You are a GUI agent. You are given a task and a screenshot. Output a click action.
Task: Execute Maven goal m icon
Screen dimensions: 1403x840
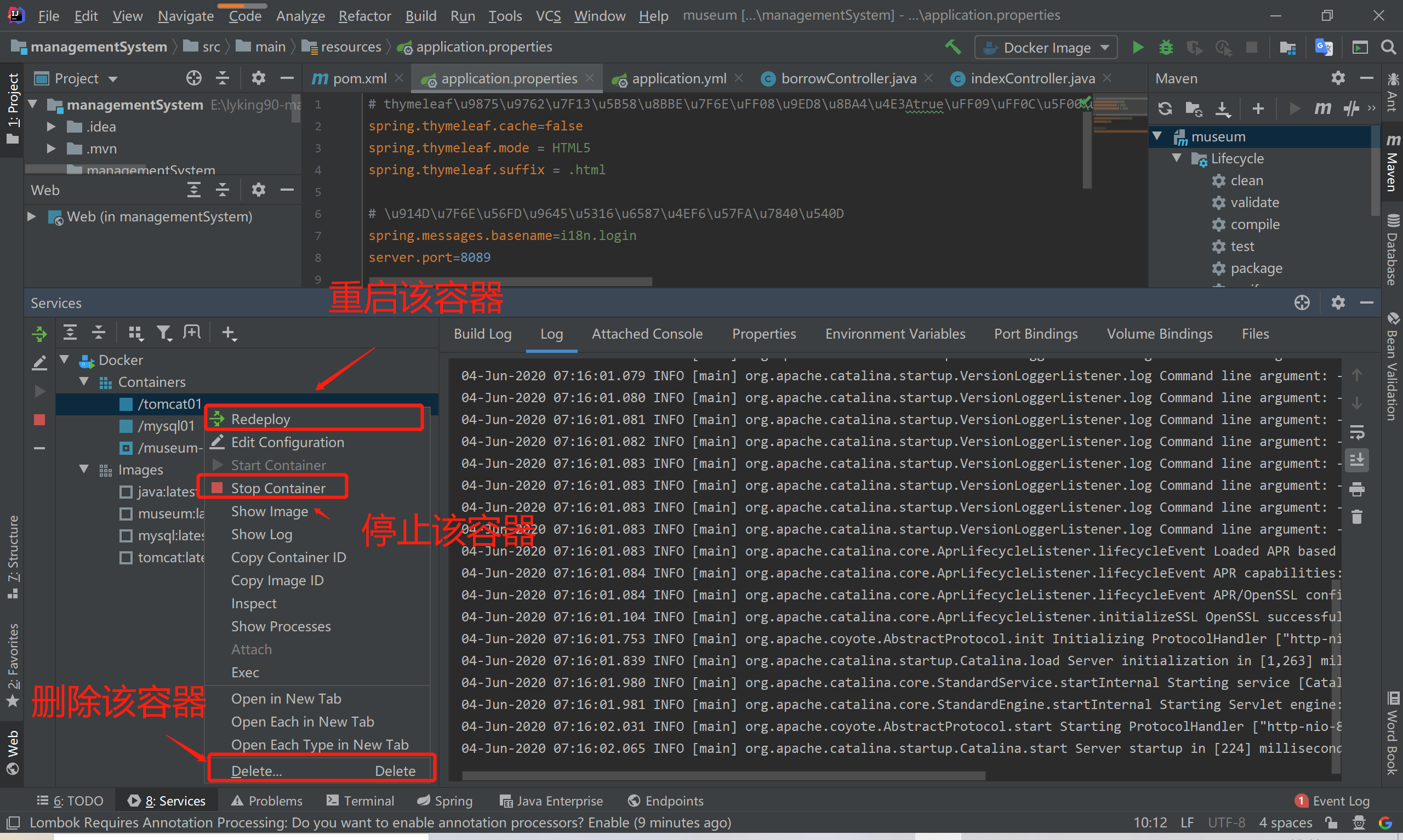(1322, 108)
